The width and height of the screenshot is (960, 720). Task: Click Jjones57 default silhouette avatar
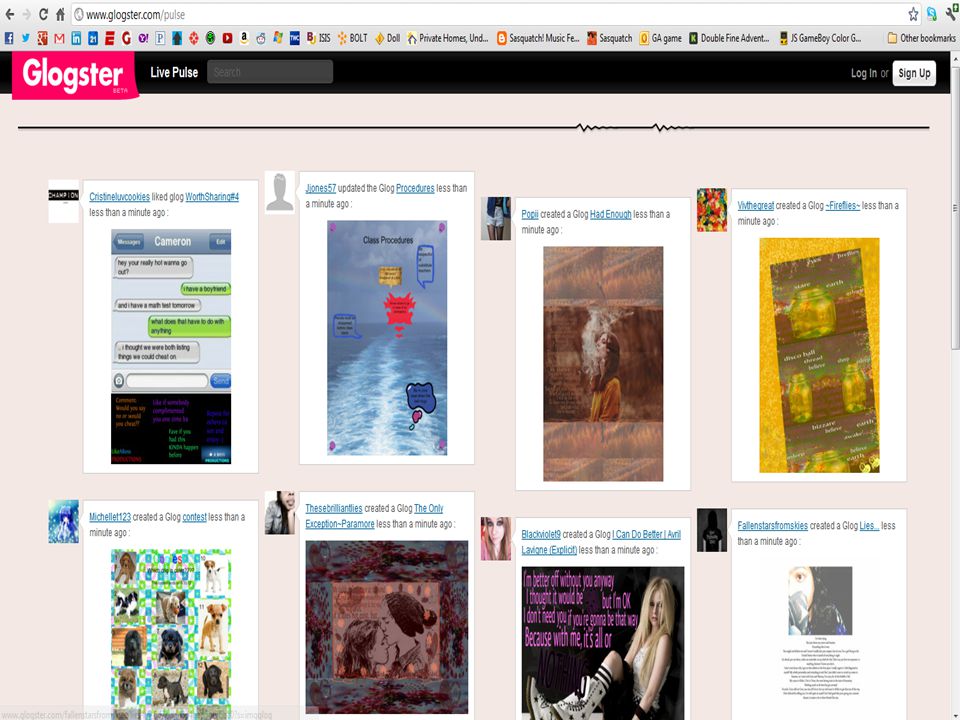tap(280, 192)
